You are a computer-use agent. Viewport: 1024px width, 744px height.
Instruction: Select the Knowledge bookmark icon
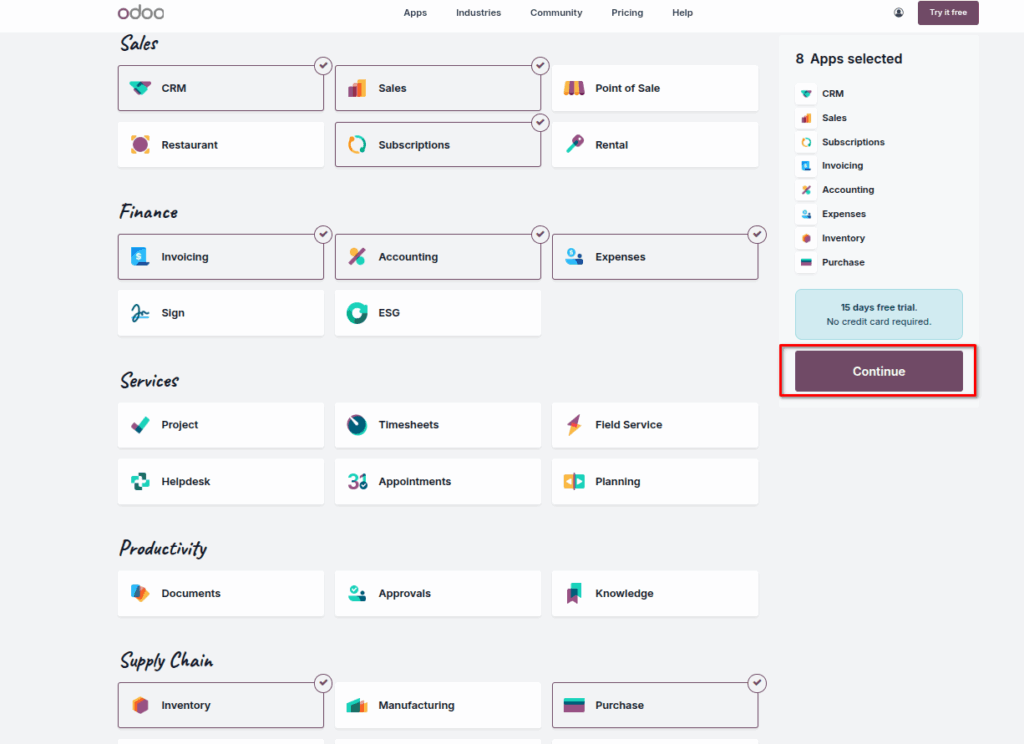(x=573, y=593)
